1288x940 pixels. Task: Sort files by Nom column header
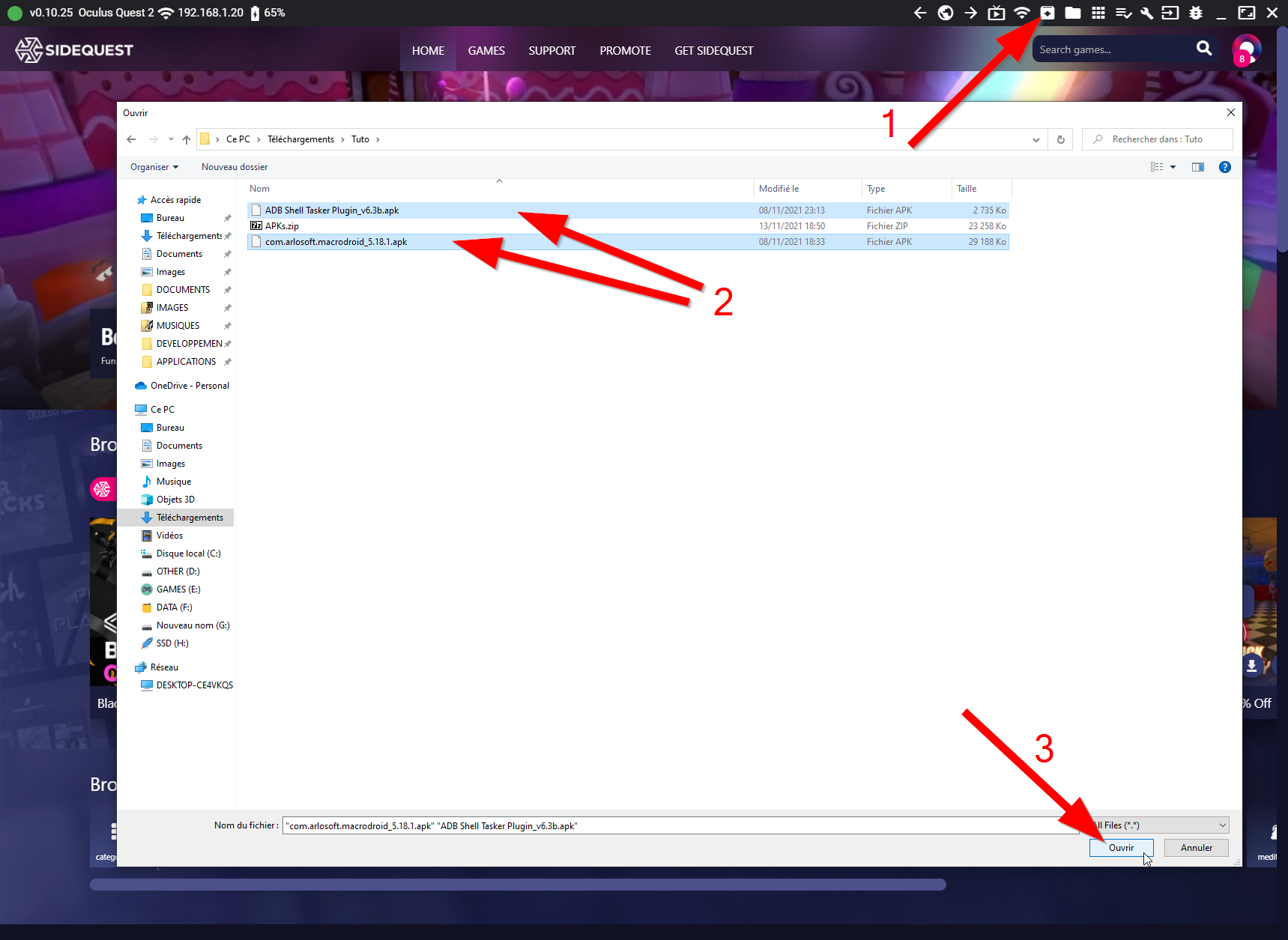[x=500, y=189]
